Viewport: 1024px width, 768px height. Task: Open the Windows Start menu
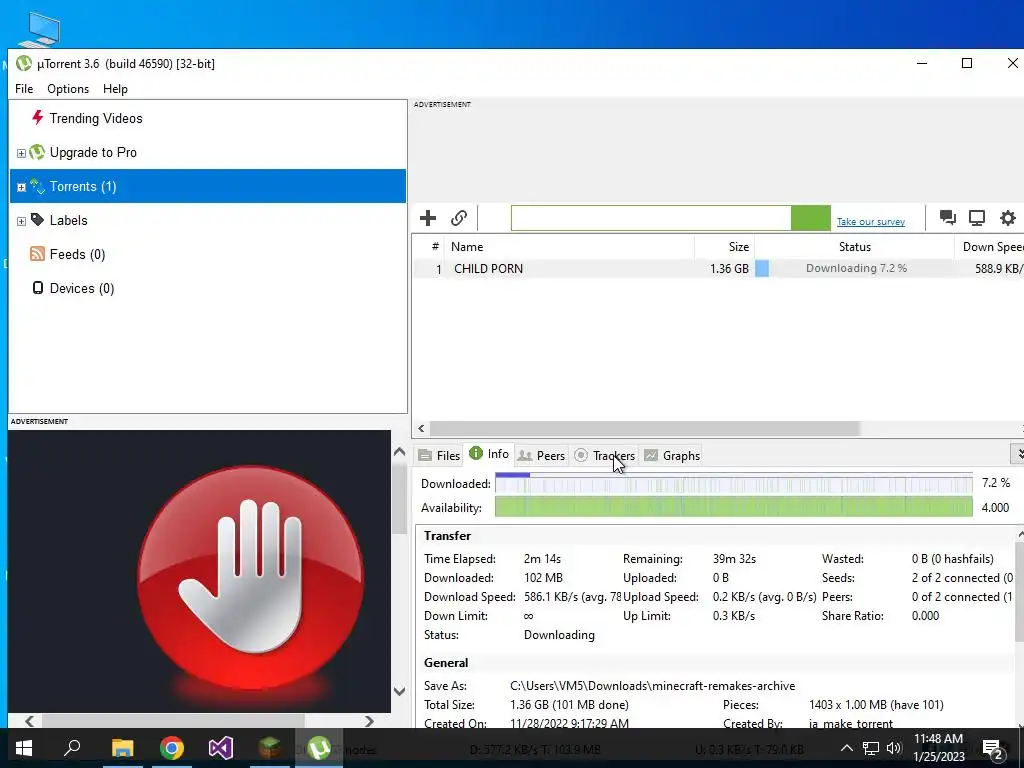click(x=24, y=748)
